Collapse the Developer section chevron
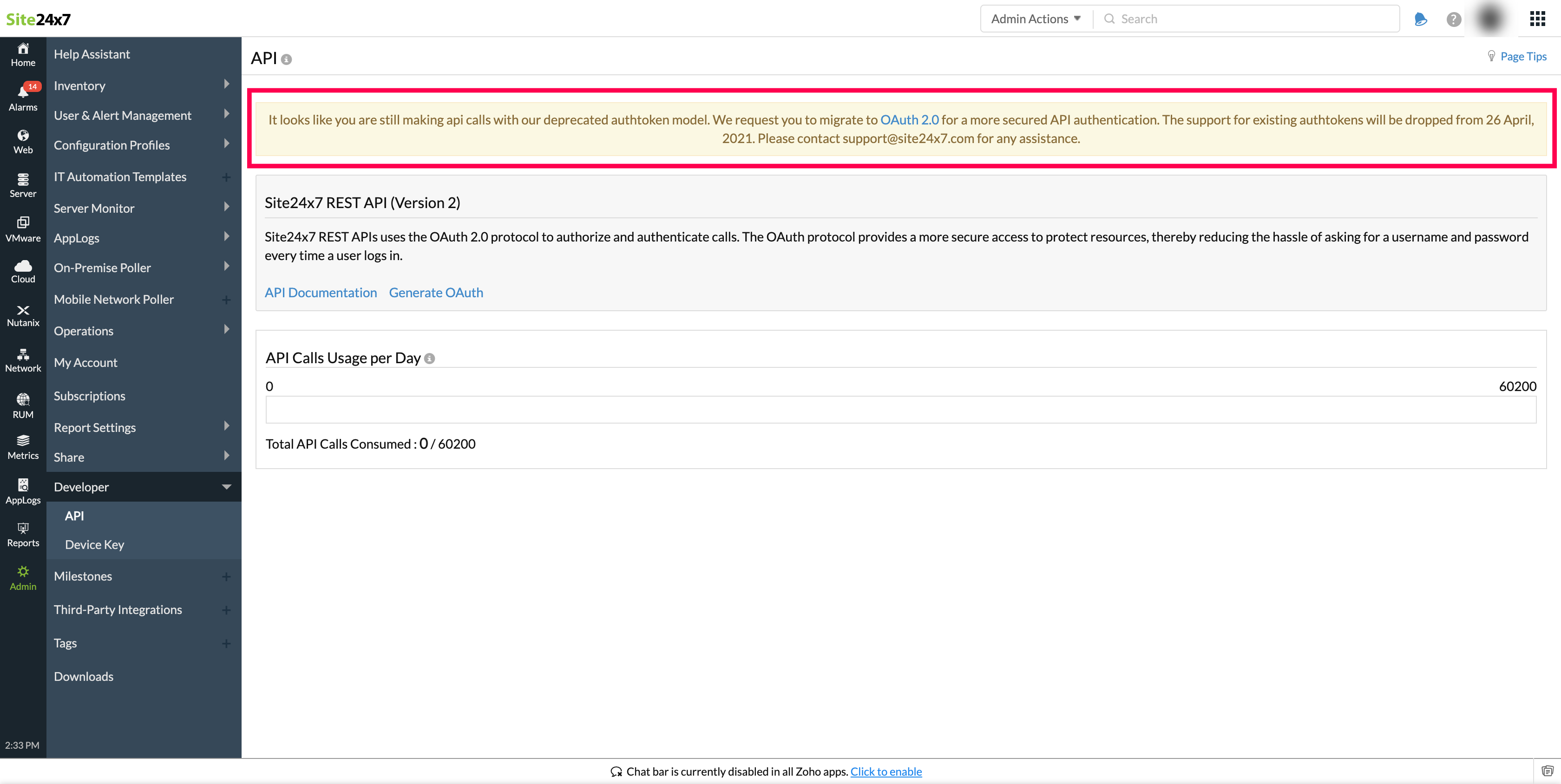Viewport: 1561px width, 784px height. [x=227, y=486]
